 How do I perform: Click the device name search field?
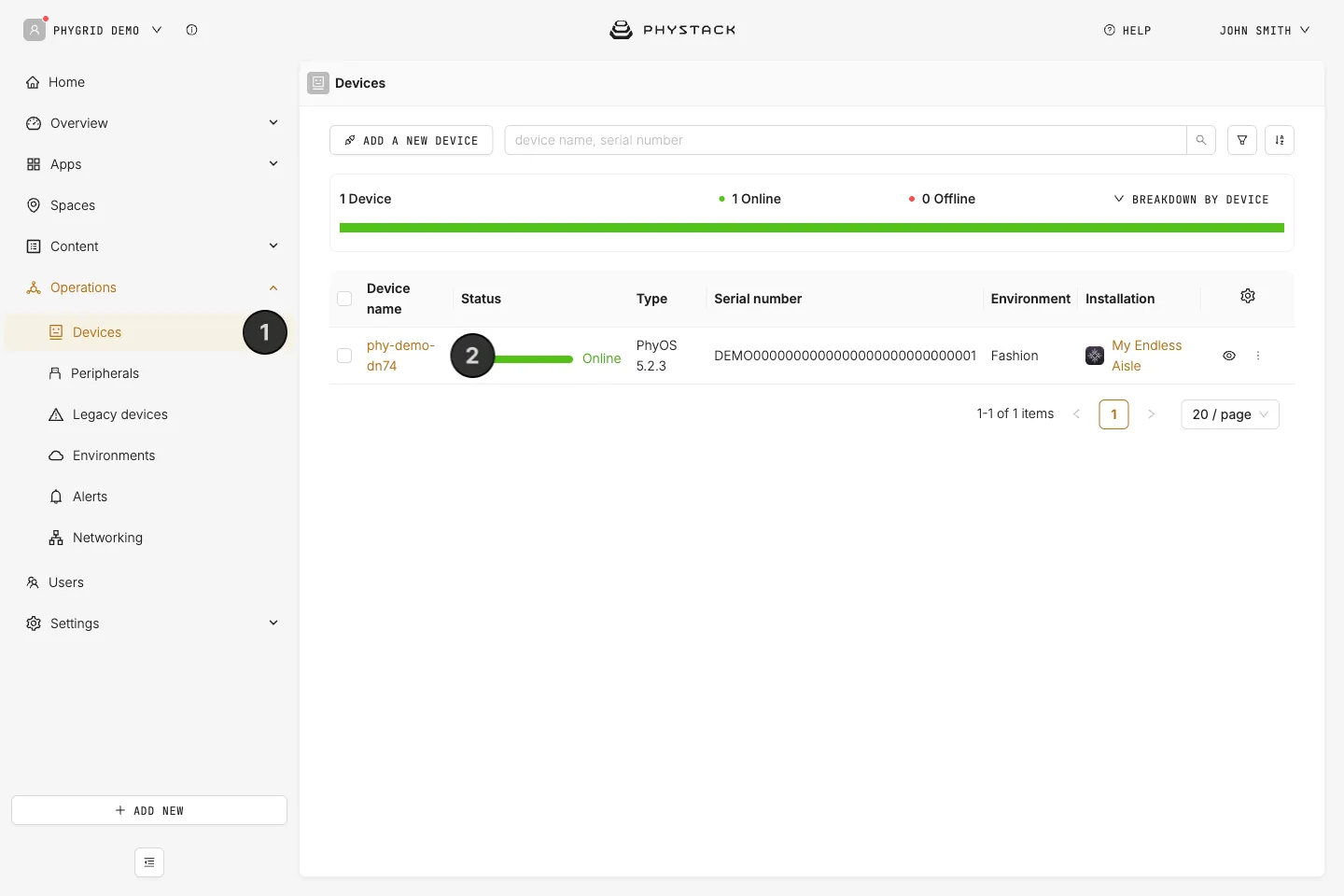(846, 140)
